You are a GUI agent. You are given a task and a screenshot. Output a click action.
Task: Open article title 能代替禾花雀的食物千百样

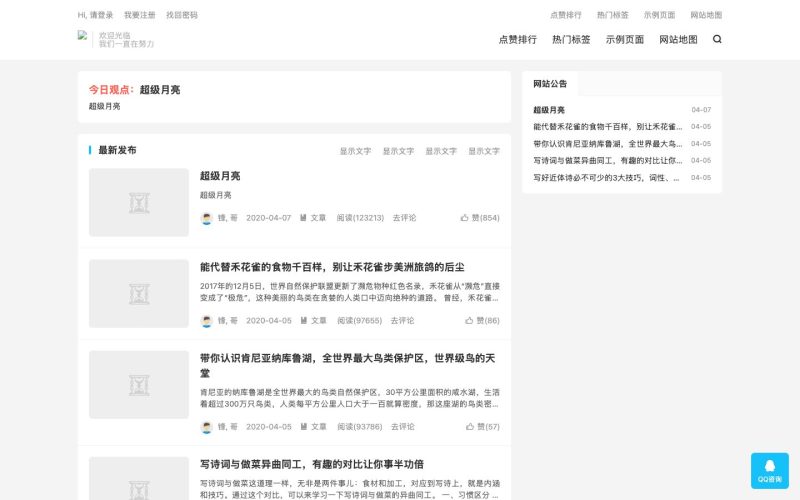332,267
